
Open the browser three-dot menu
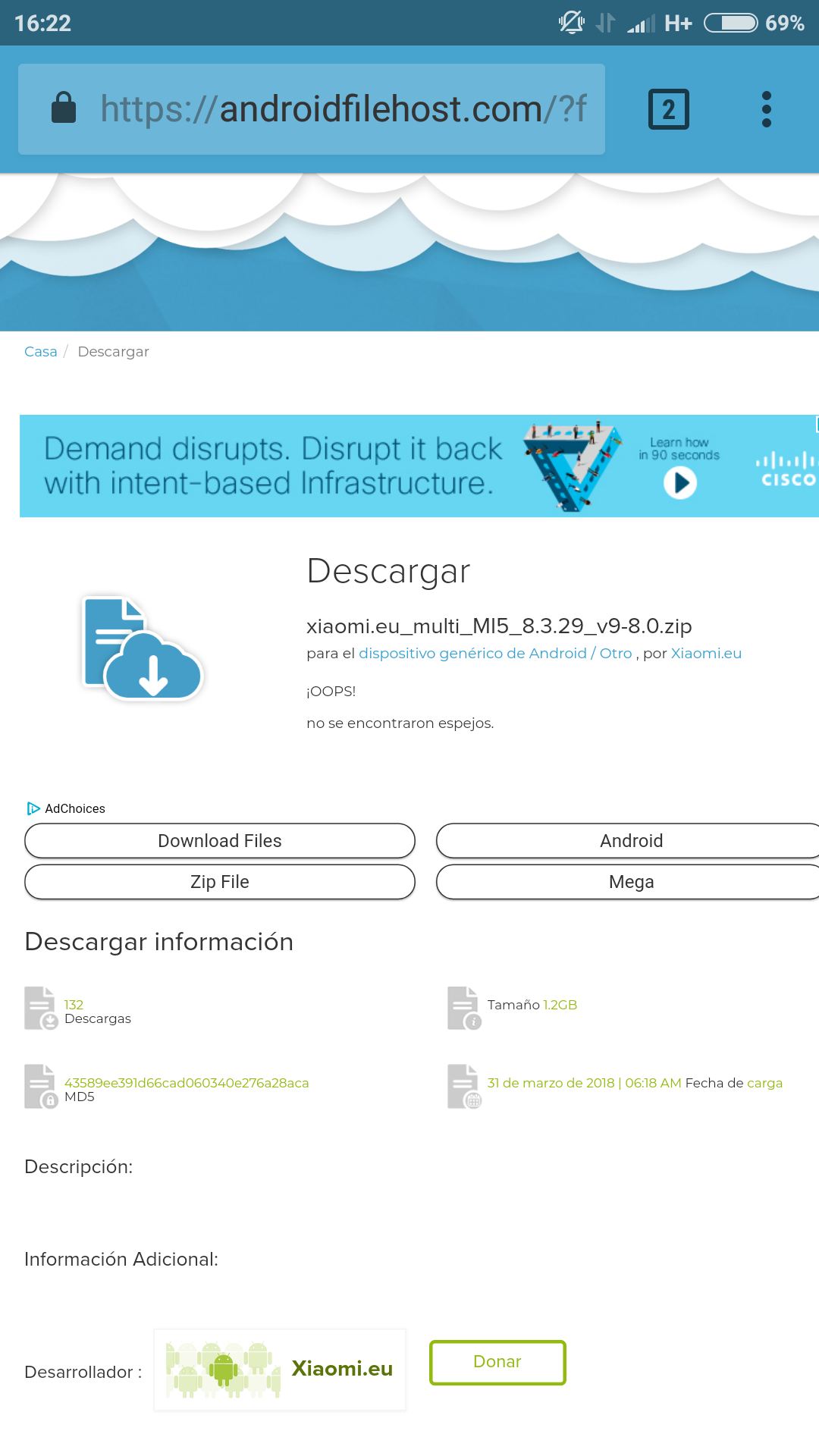coord(767,109)
